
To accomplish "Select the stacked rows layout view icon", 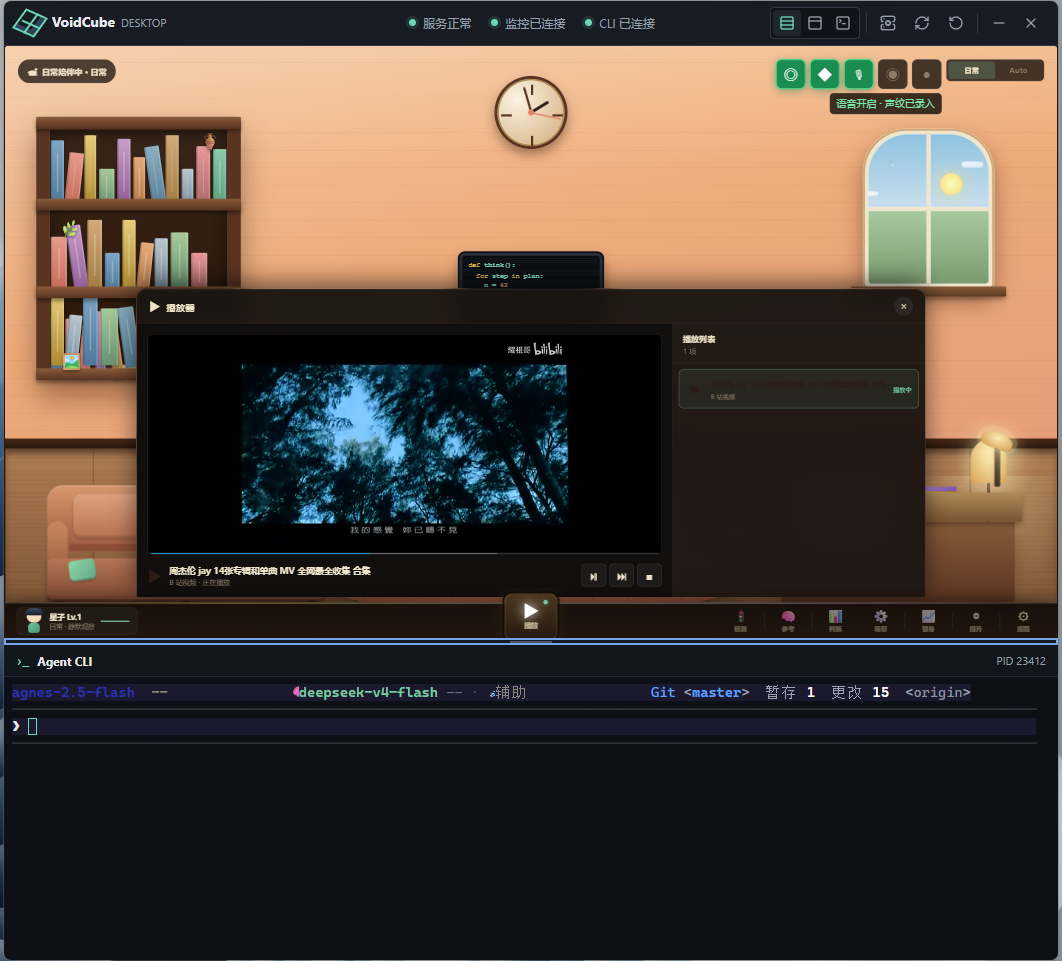I will (787, 23).
